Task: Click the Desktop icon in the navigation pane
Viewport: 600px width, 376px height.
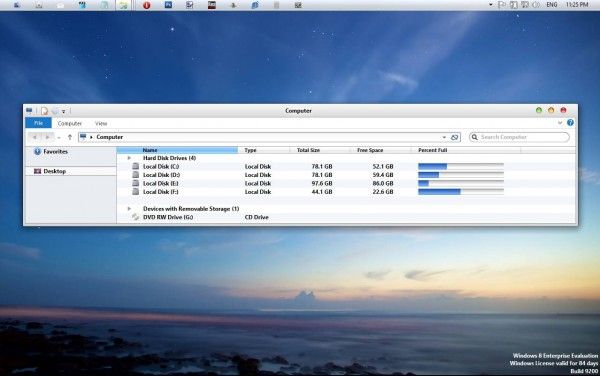Action: point(38,171)
